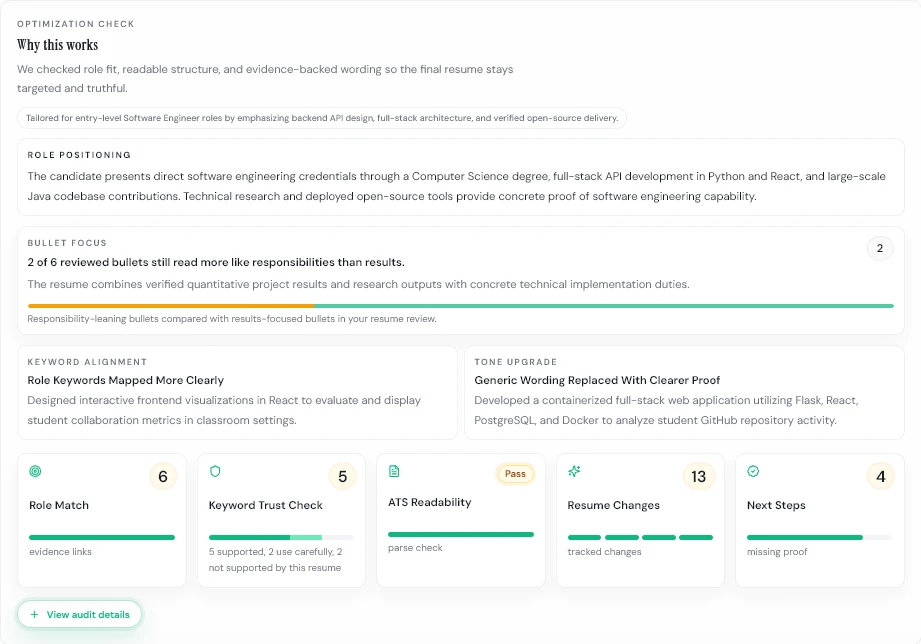Click 'The resume combines verified quantitative' sentence

tap(358, 284)
